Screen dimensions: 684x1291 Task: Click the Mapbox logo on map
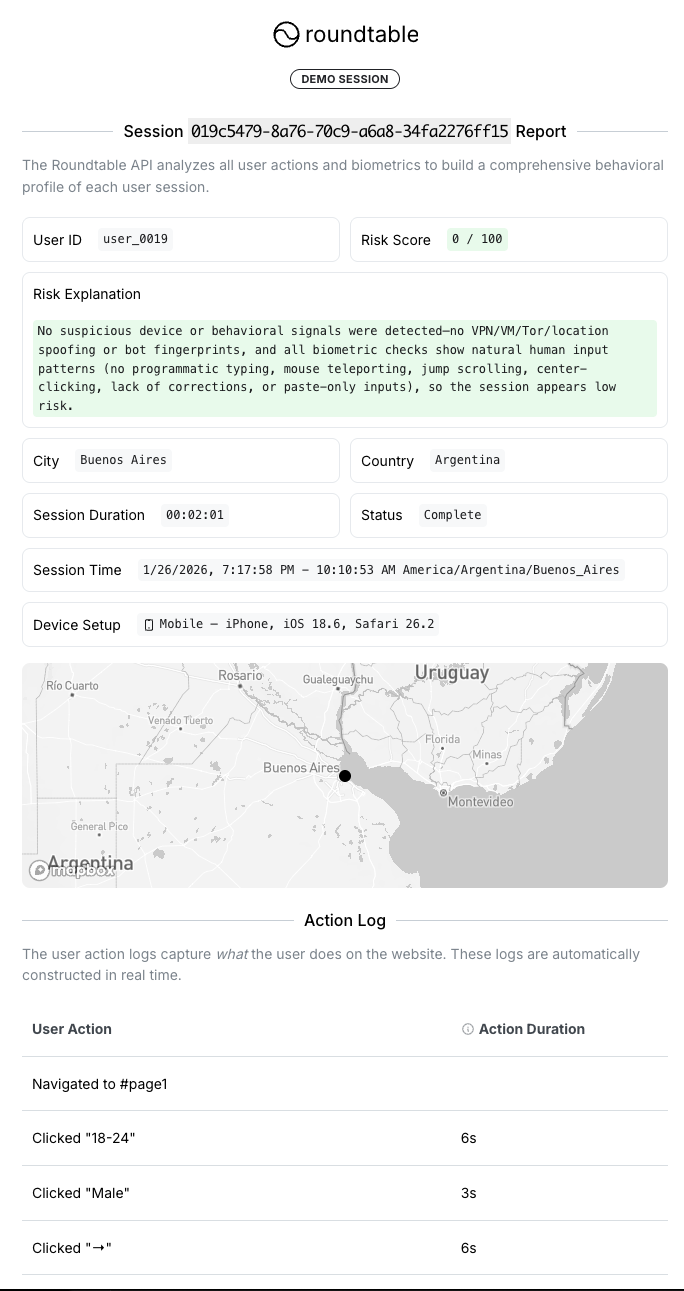coord(71,870)
